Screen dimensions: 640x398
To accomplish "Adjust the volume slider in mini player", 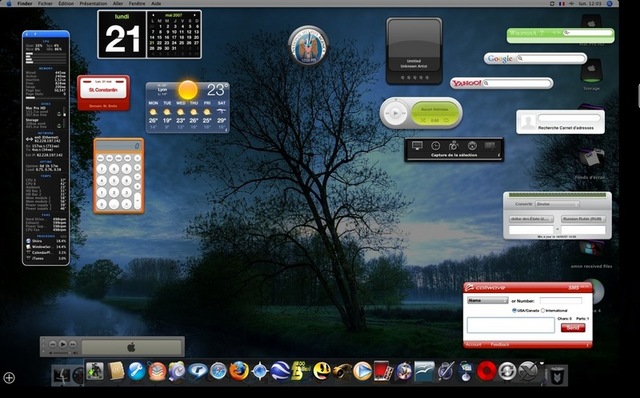I will [62, 353].
